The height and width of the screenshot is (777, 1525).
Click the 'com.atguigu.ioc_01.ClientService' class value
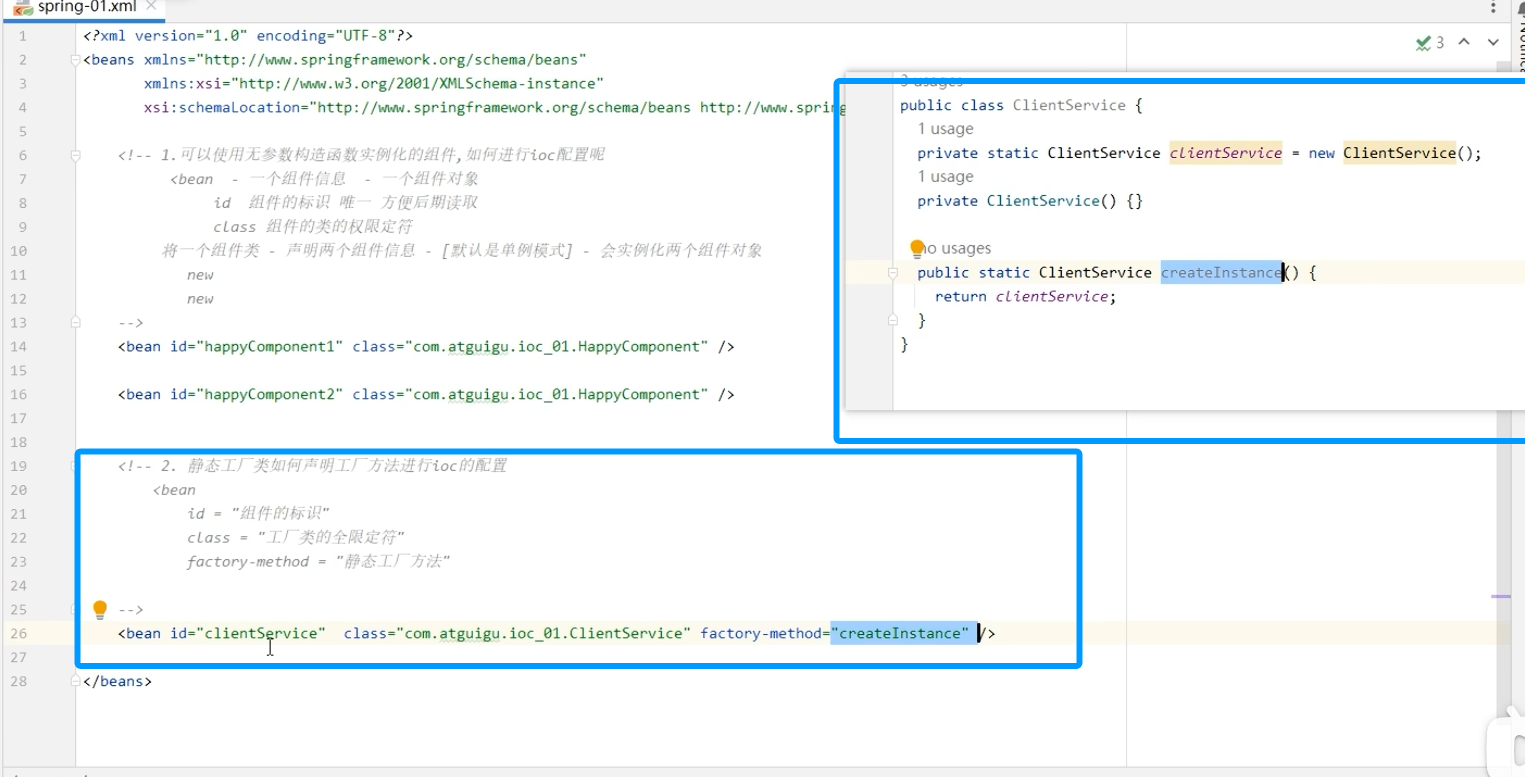pos(543,634)
